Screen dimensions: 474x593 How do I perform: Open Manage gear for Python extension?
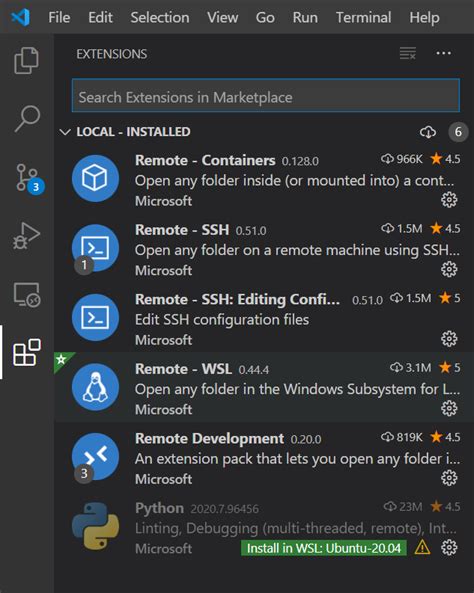pos(449,548)
